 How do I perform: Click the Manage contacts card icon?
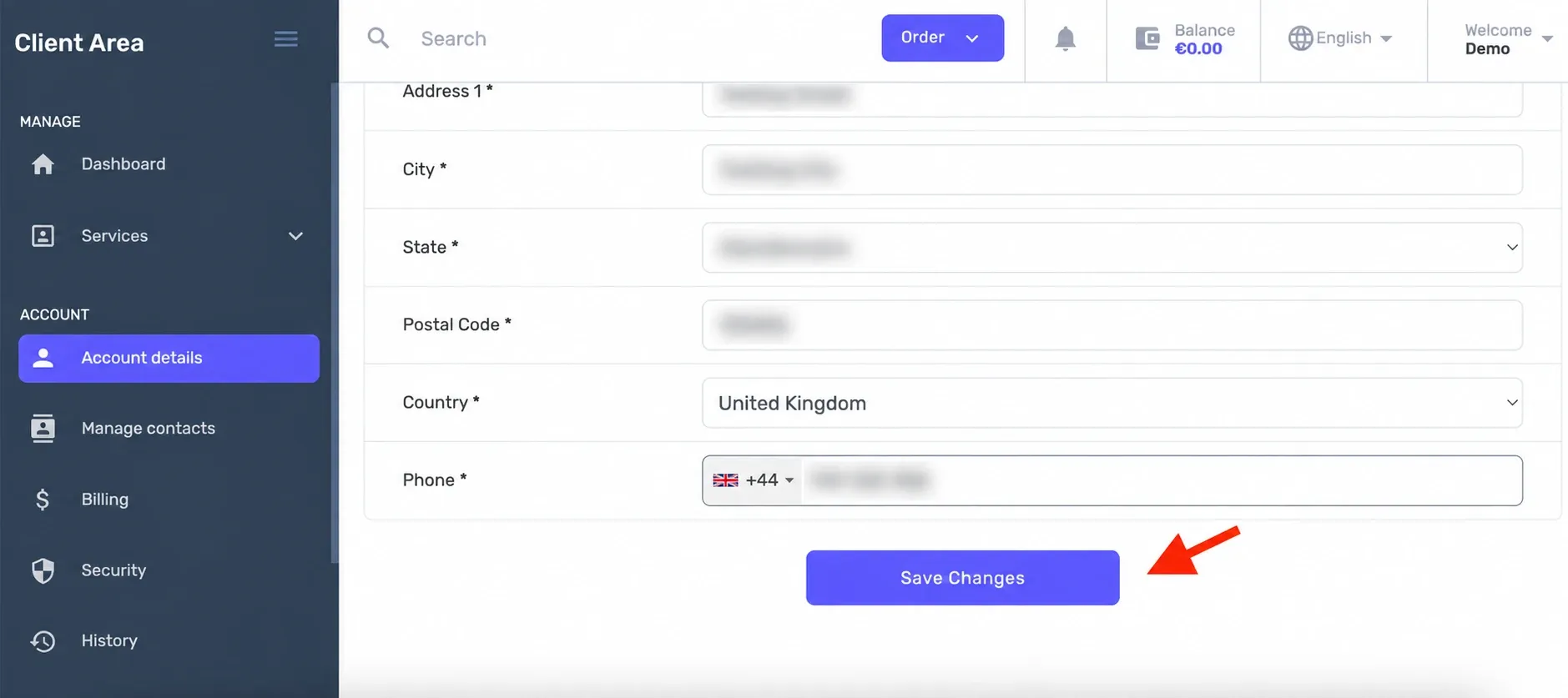point(43,428)
